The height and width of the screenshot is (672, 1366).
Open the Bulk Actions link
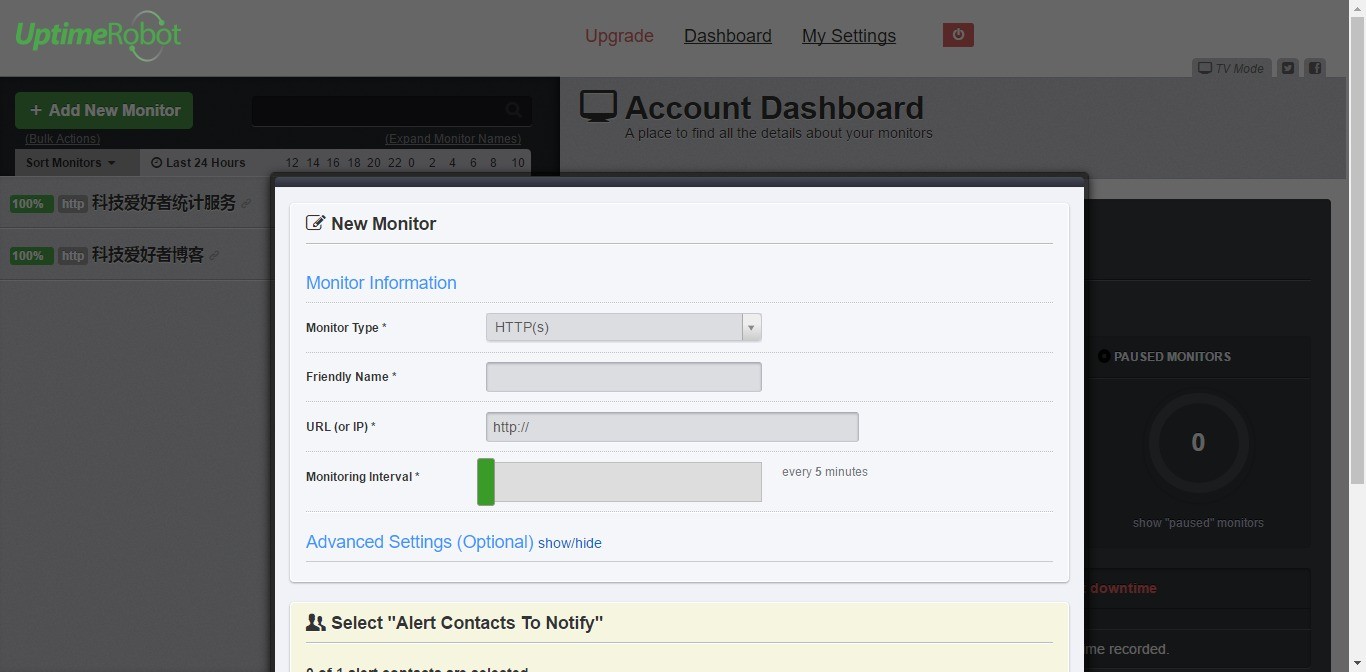[63, 139]
